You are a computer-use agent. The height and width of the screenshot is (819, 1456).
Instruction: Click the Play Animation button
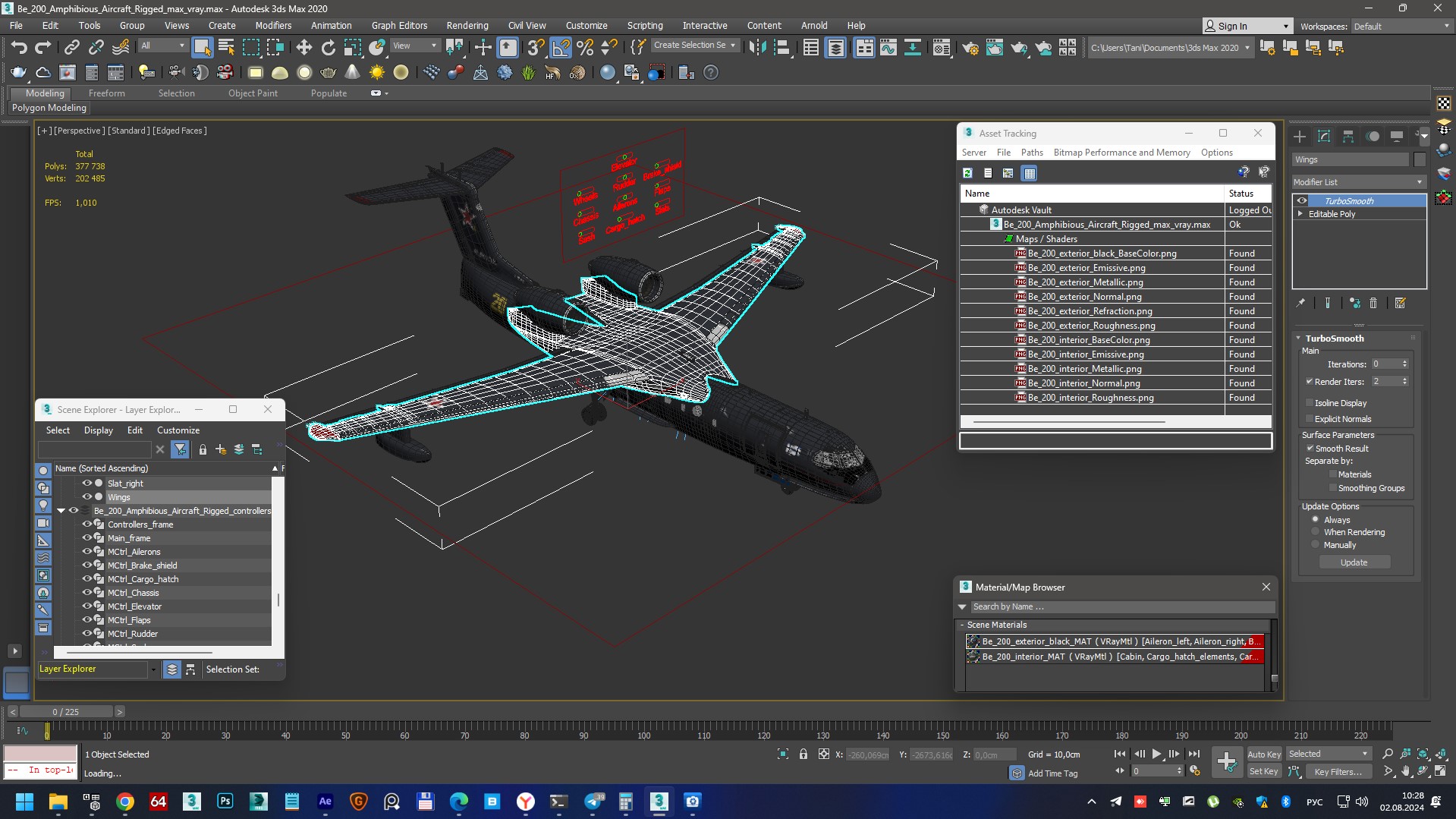1157,754
